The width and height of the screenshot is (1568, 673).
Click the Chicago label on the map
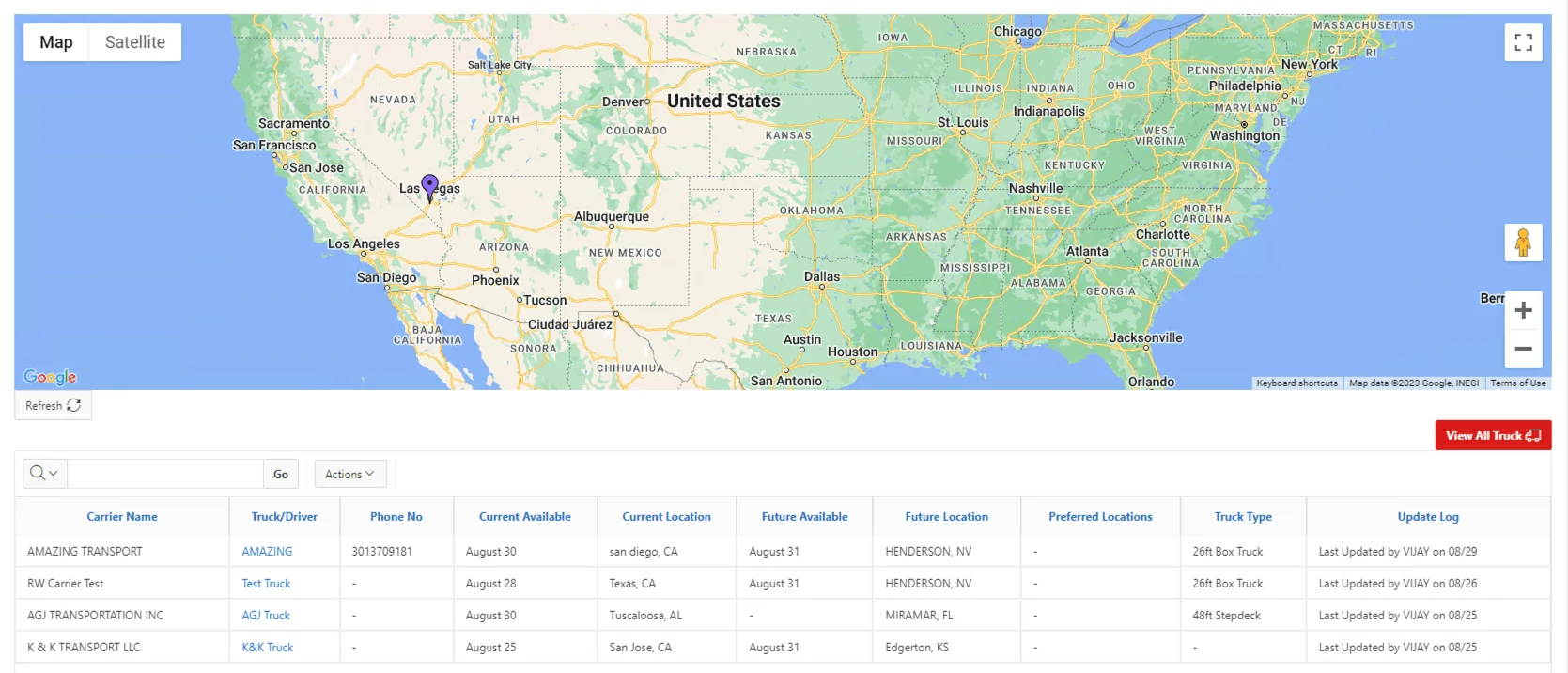[1017, 31]
